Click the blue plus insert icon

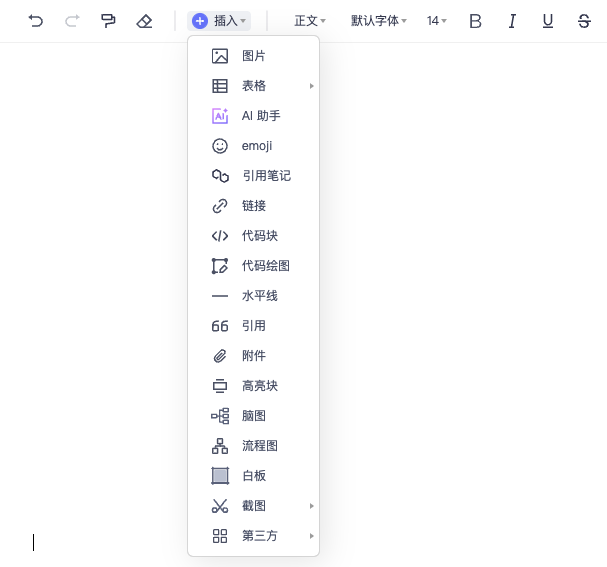(x=200, y=21)
